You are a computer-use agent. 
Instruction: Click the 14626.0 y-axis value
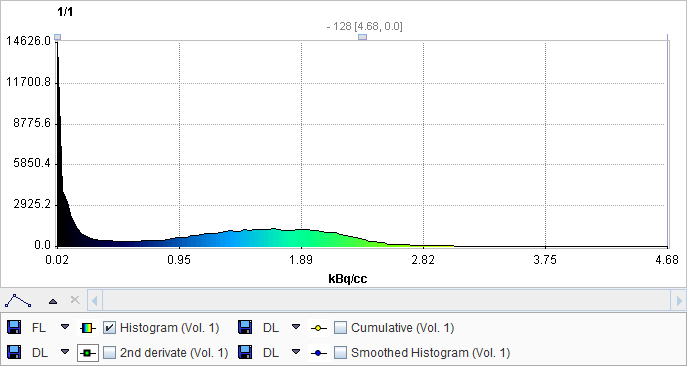[28, 41]
